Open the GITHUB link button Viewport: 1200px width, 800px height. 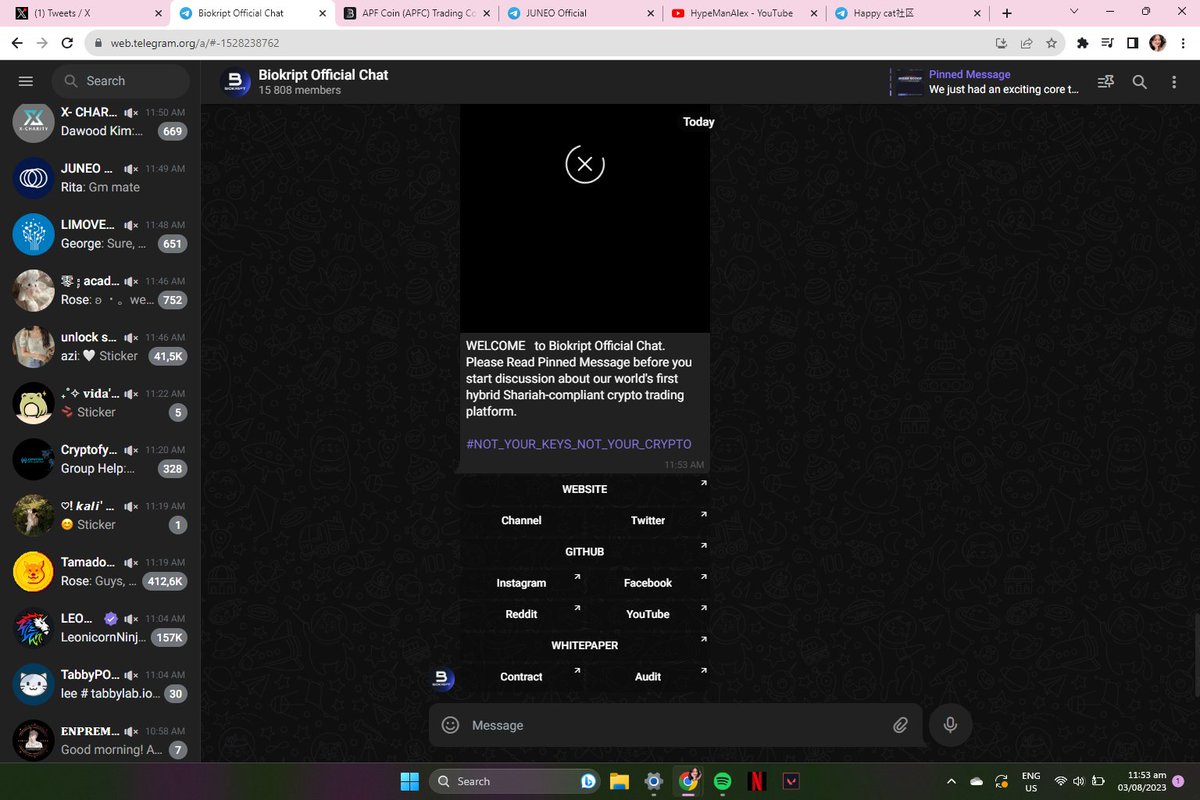[x=585, y=551]
